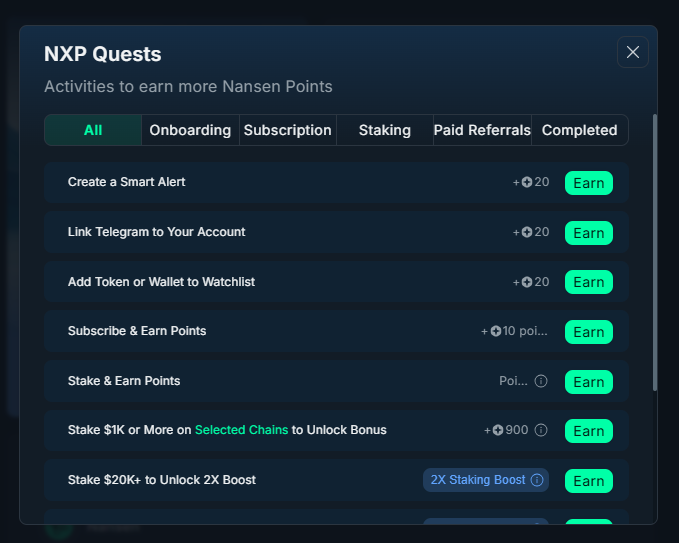Image resolution: width=679 pixels, height=543 pixels.
Task: Open the Paid Referrals tab
Action: tap(482, 130)
